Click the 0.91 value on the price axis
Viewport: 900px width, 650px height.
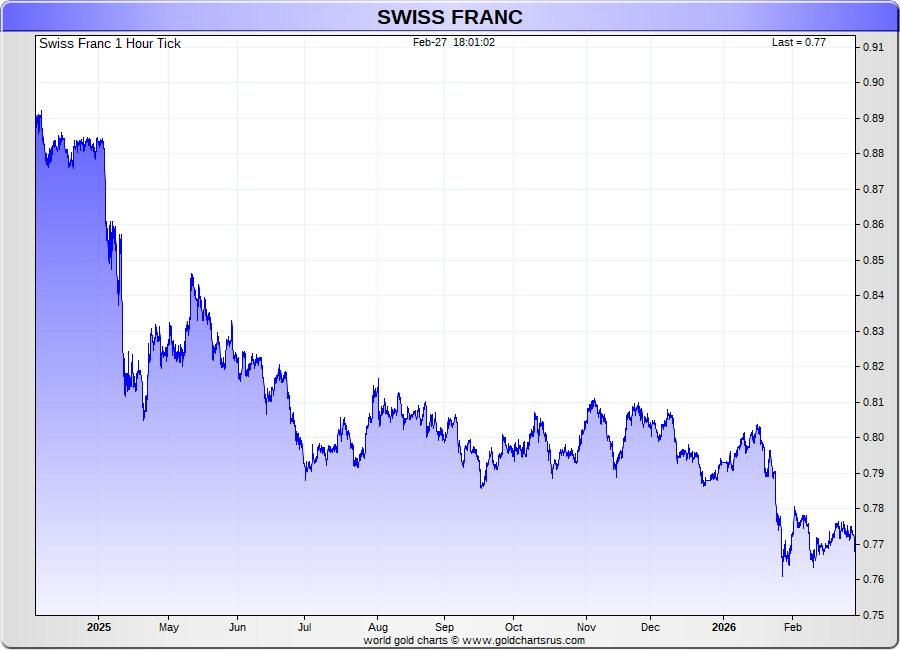873,47
